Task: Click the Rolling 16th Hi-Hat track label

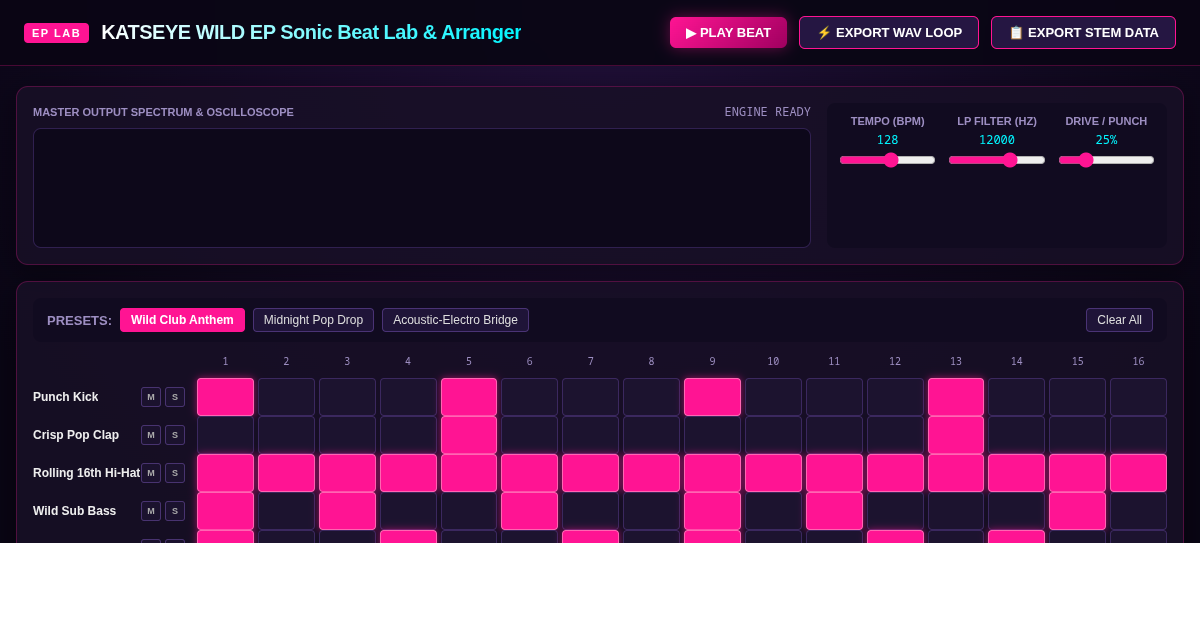Action: coord(87,473)
